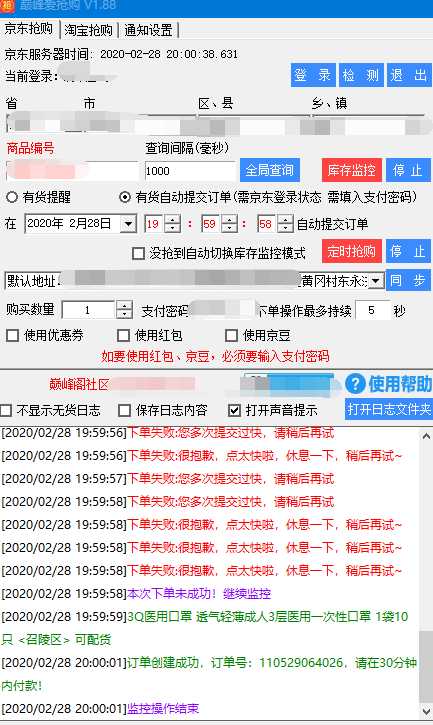Open the 淘宝抢购 tab
433x725 pixels.
coord(89,30)
